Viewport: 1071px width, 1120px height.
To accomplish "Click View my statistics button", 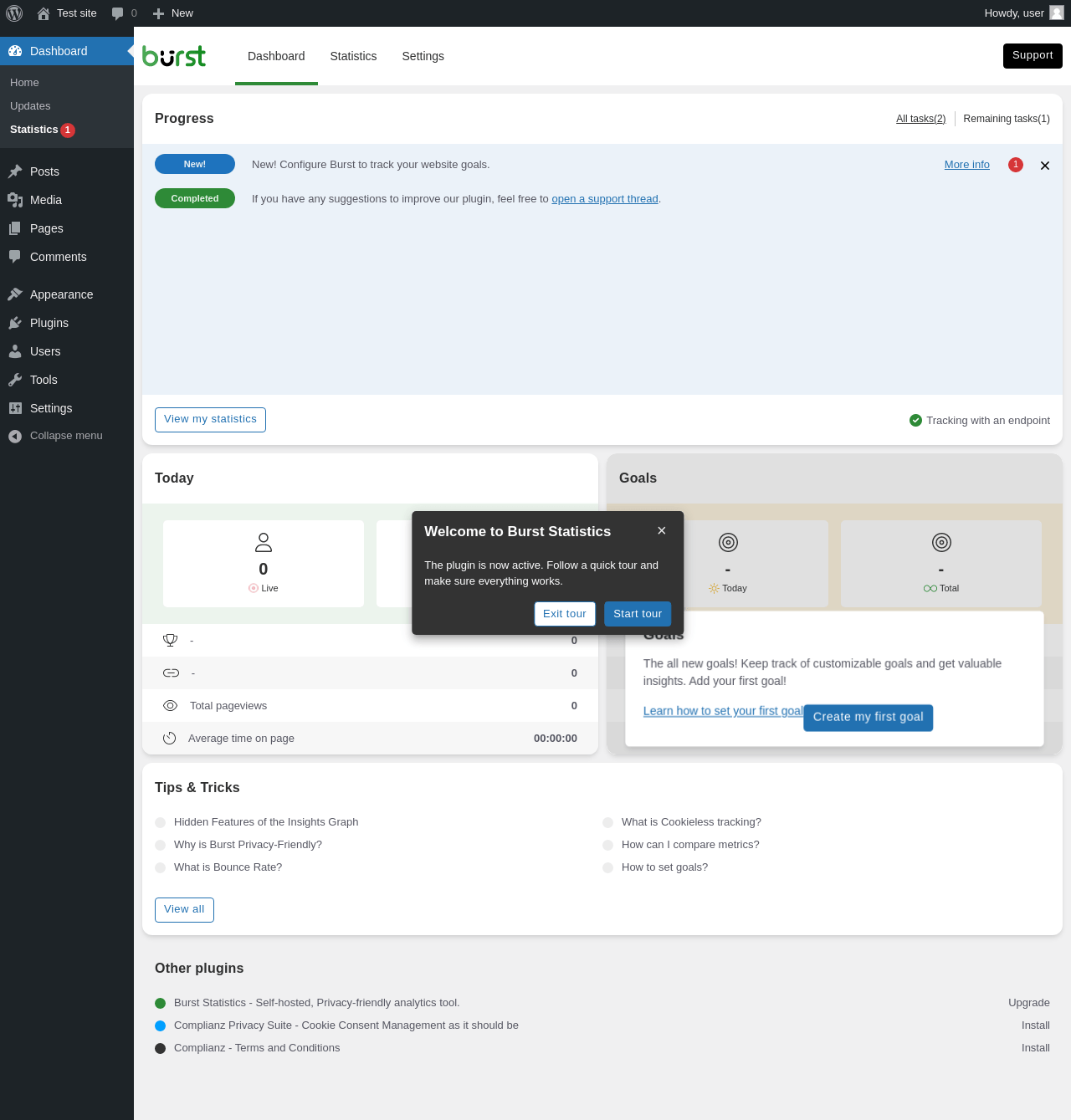I will click(210, 420).
